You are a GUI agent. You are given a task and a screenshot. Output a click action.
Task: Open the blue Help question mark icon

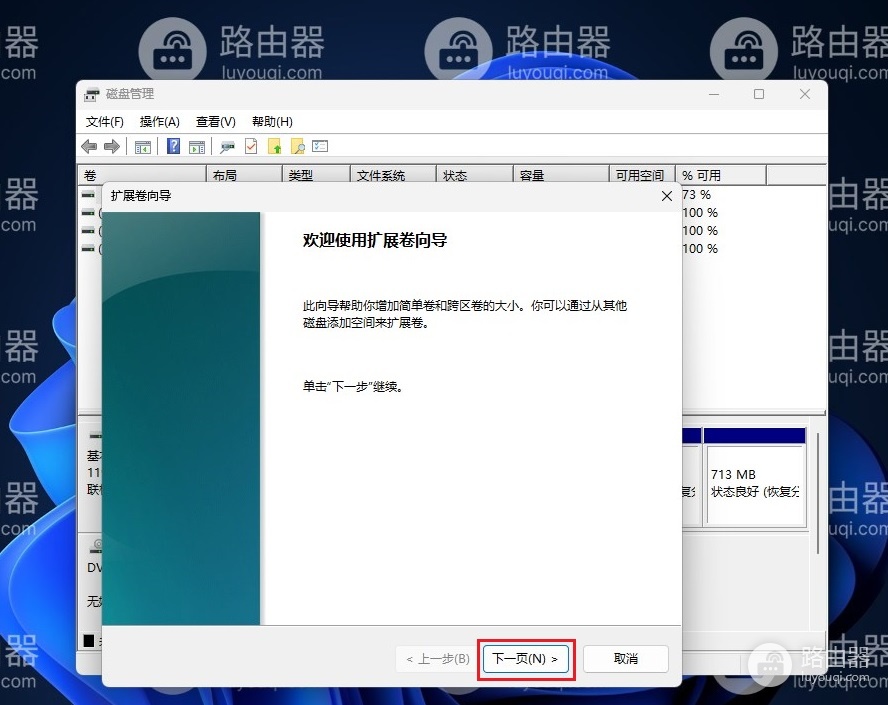point(173,146)
